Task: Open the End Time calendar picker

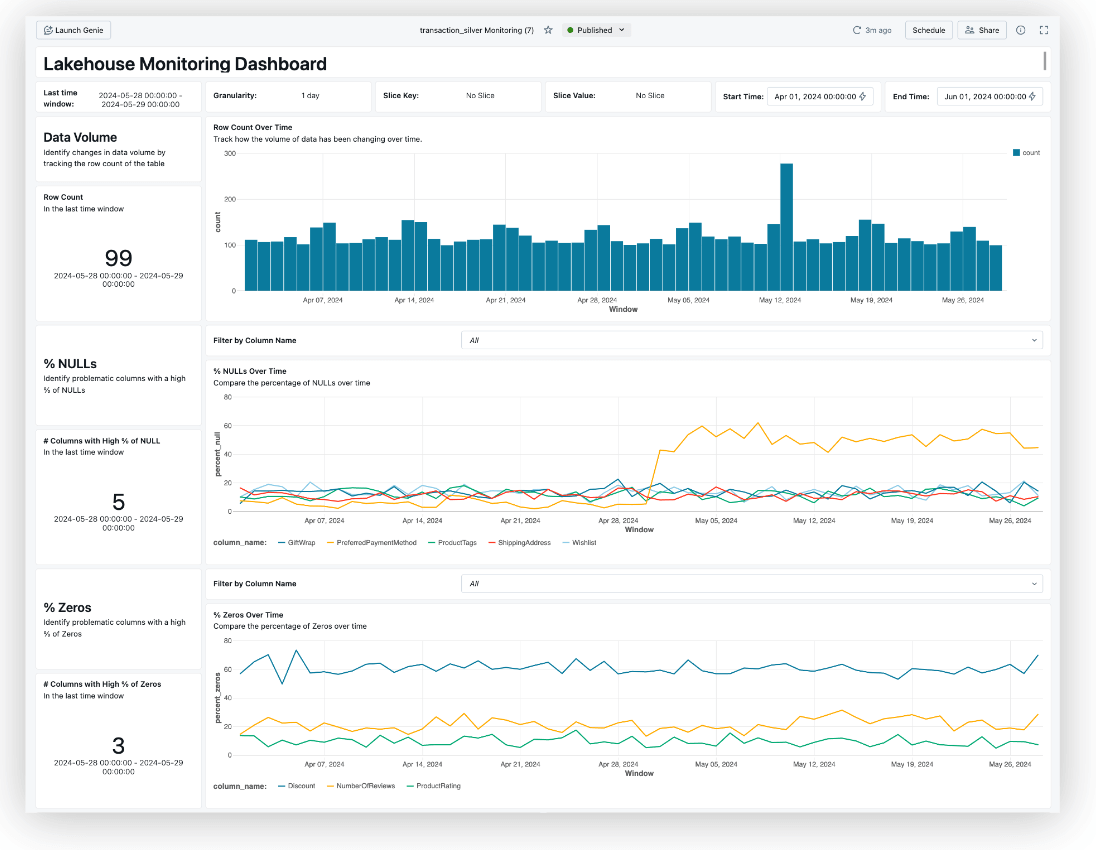Action: tap(1033, 96)
